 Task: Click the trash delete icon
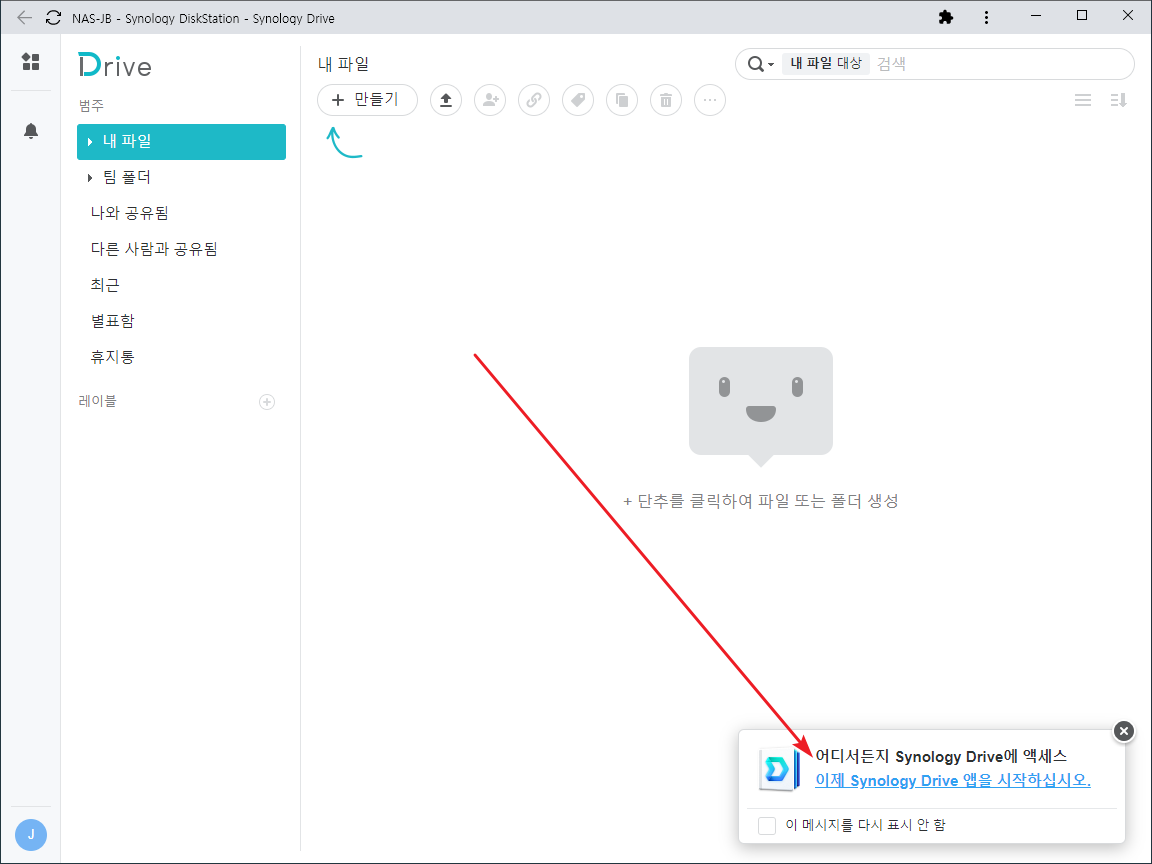tap(666, 100)
